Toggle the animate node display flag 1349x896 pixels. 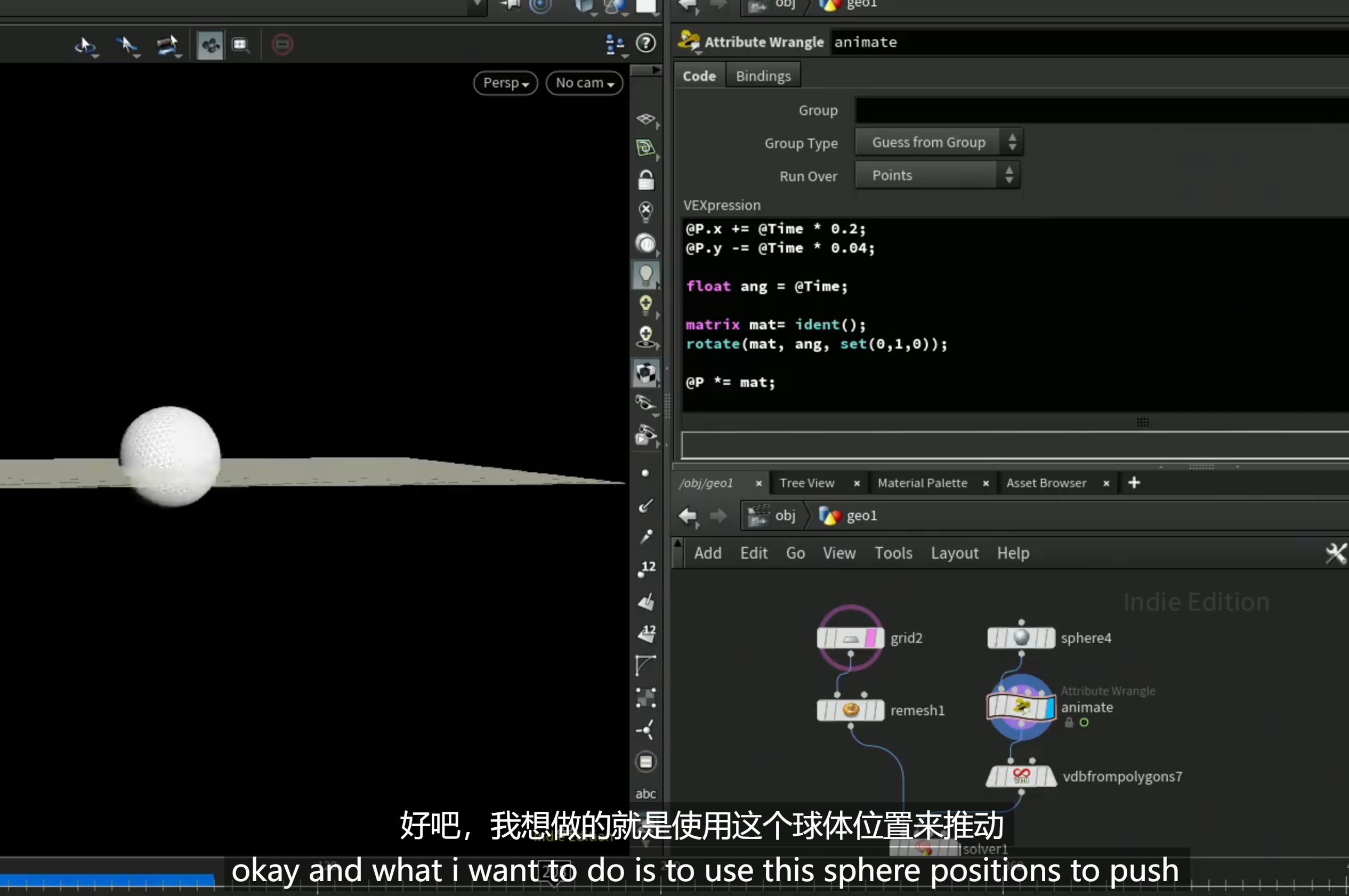tap(1049, 708)
